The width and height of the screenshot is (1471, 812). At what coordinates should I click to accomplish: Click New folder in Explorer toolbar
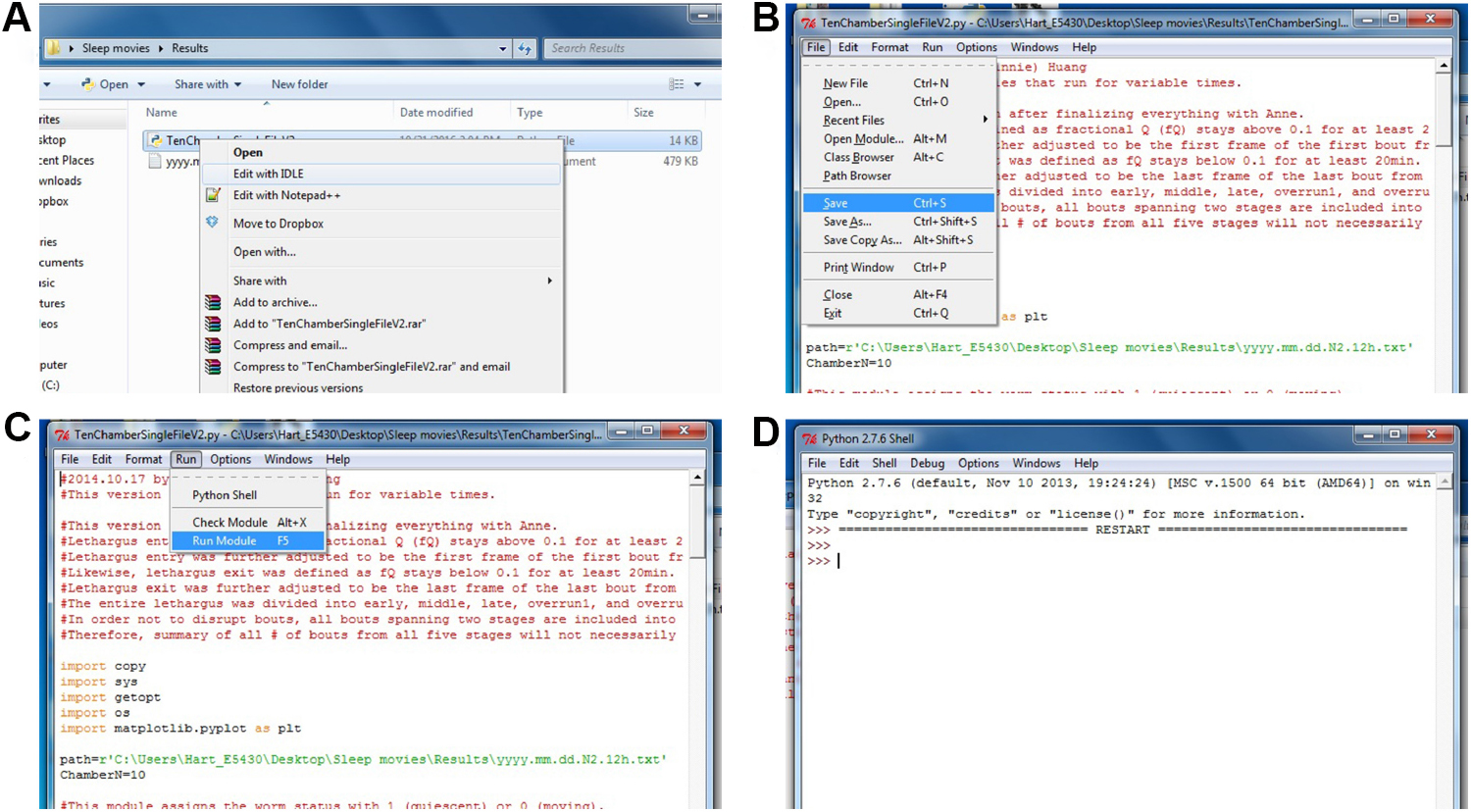click(x=300, y=84)
